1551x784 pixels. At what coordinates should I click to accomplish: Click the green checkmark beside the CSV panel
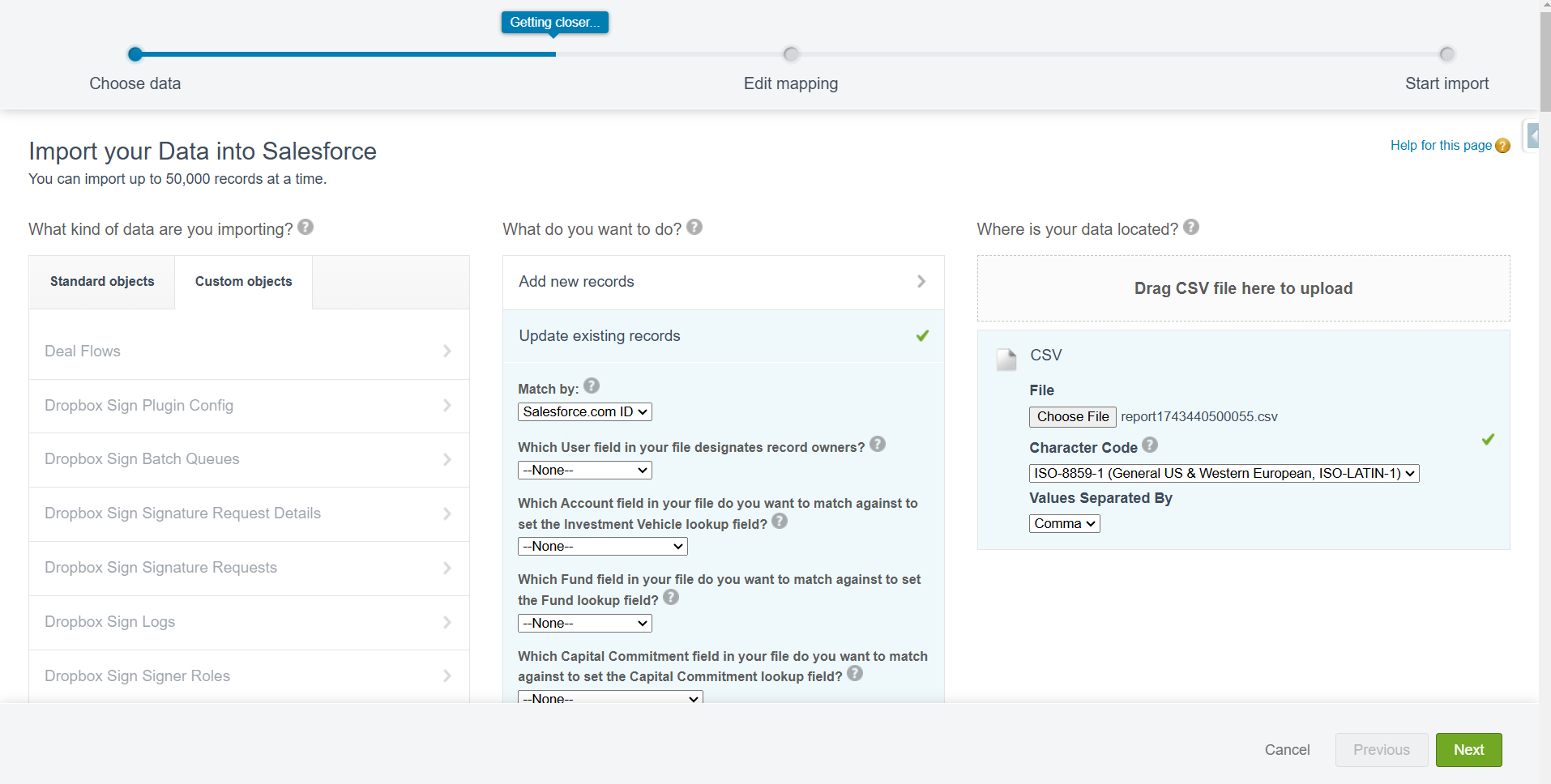tap(1488, 439)
